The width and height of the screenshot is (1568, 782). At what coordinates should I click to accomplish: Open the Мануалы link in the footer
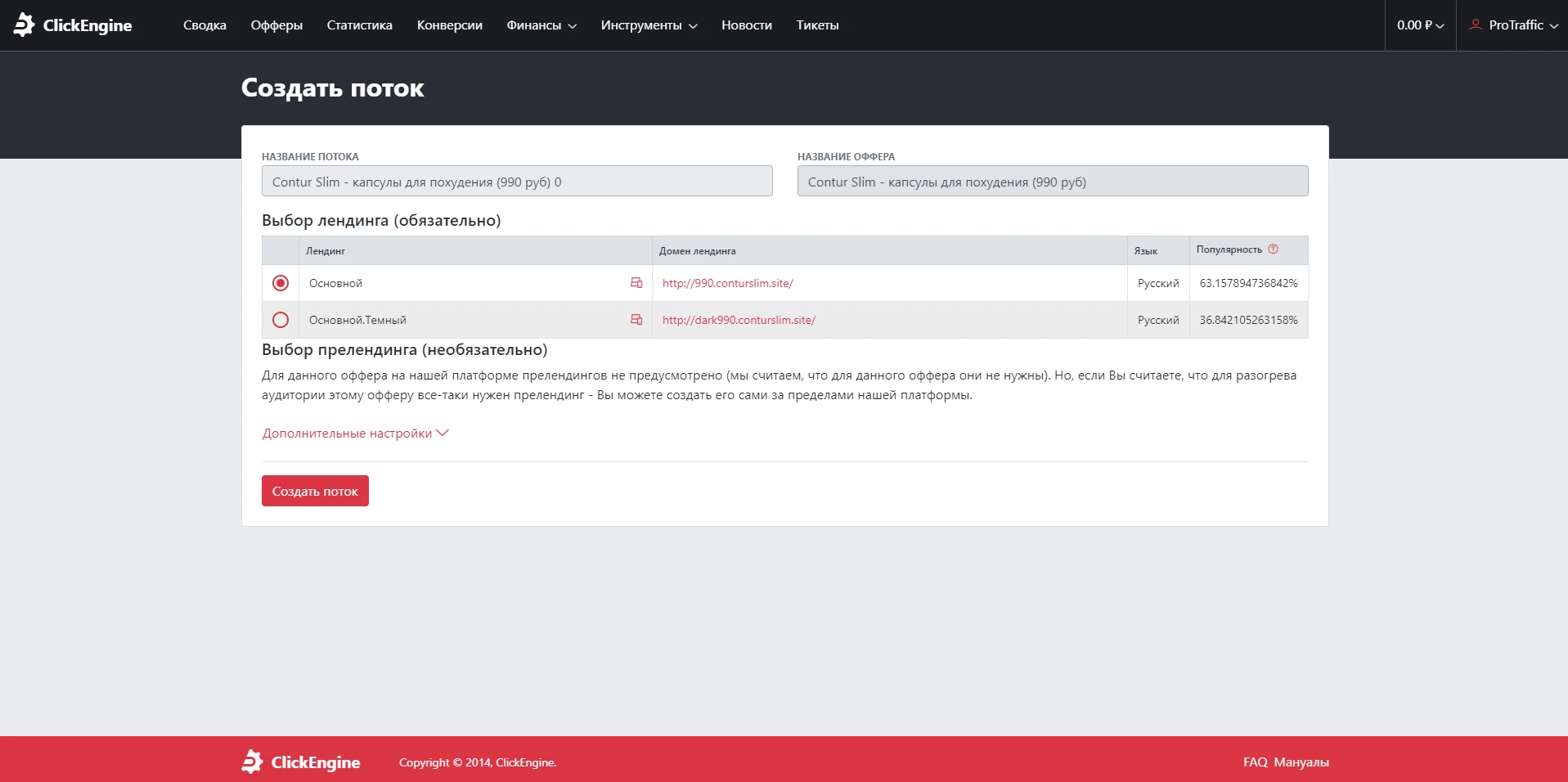click(1301, 762)
